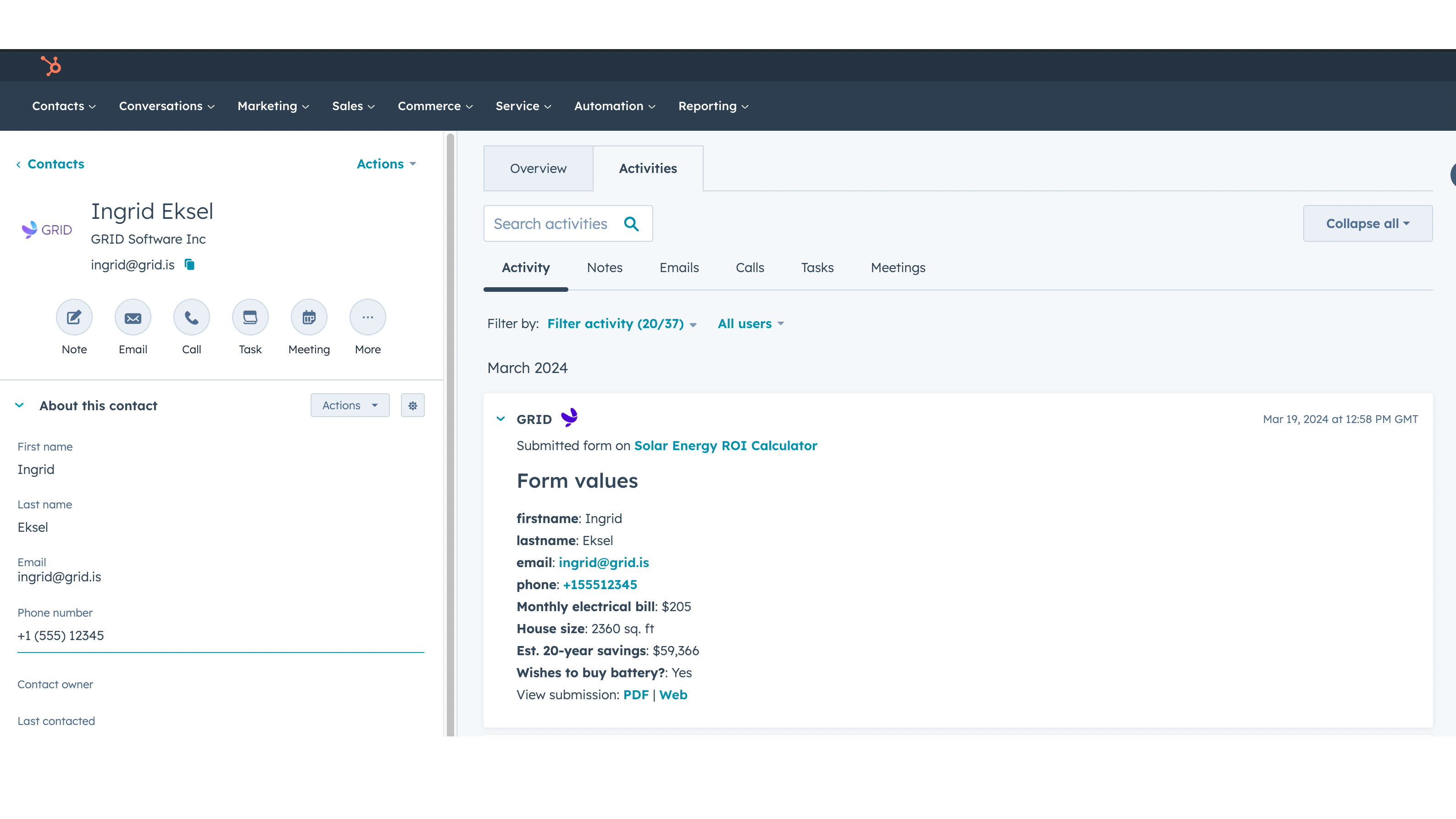Screen dimensions: 1456x819
Task: Collapse the About this contact section
Action: 19,405
